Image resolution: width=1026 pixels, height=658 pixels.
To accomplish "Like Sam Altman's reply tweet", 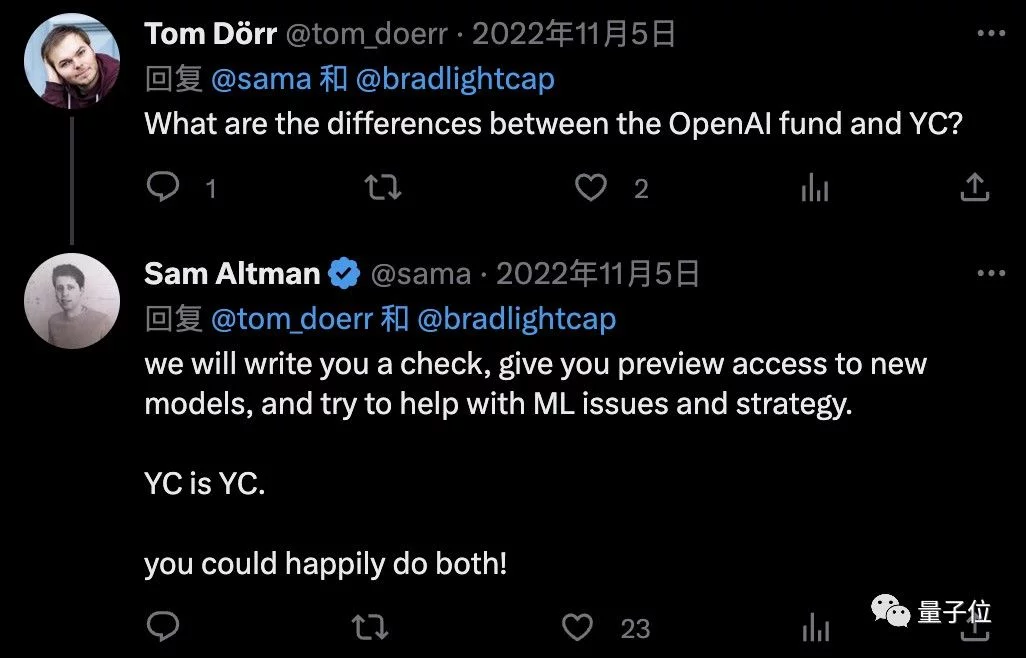I will pos(577,627).
